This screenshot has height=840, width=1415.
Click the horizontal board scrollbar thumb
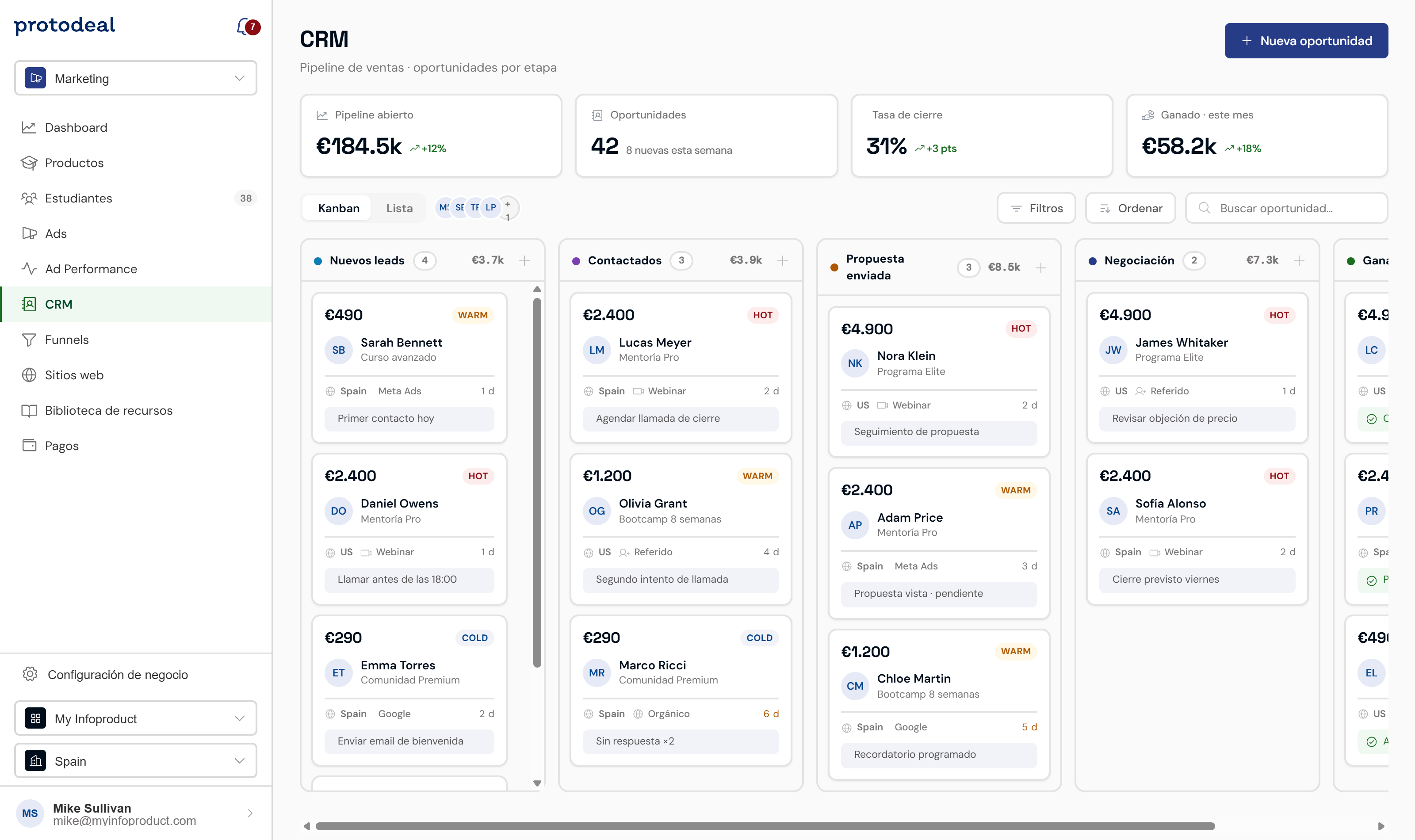tap(765, 826)
